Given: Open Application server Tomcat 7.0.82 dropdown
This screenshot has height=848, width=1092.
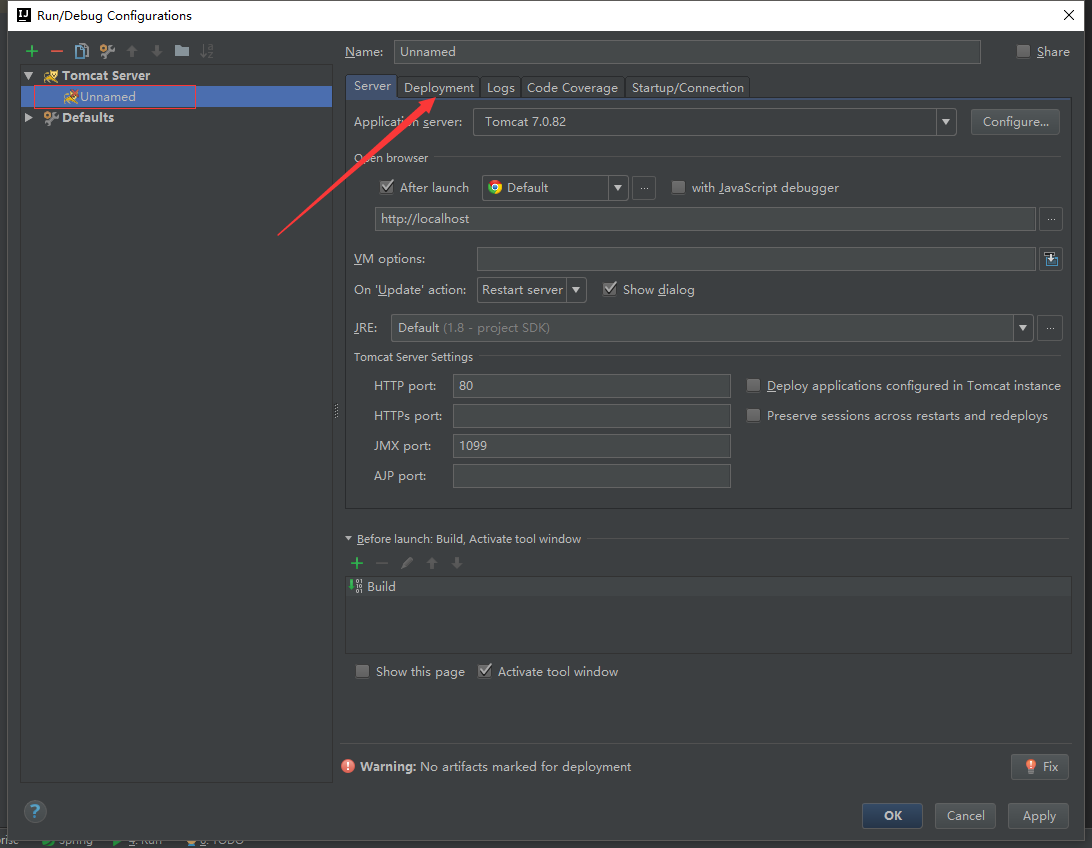Looking at the screenshot, I should point(945,122).
